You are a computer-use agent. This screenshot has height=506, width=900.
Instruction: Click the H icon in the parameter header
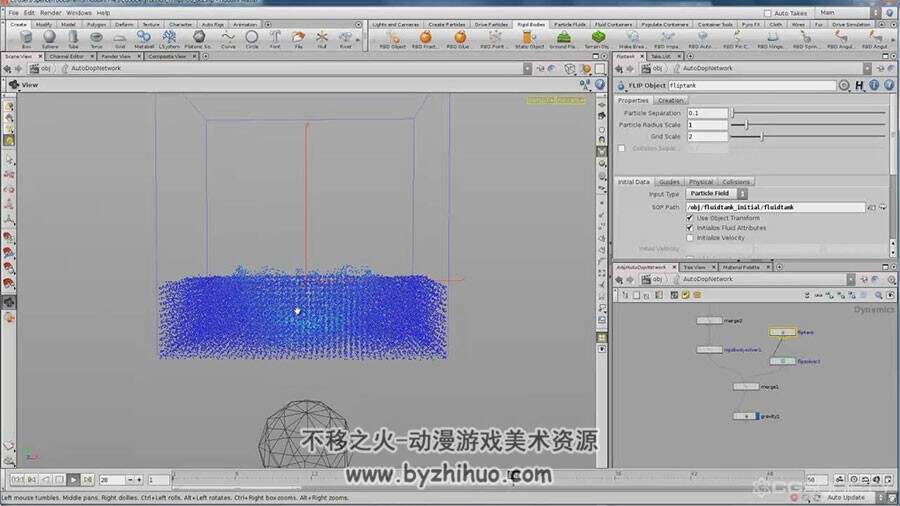[x=859, y=85]
